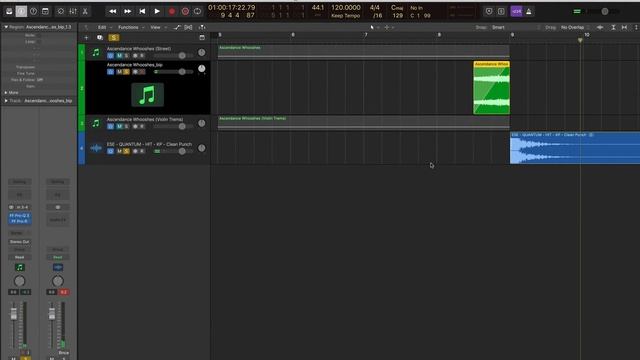The width and height of the screenshot is (640, 360).
Task: Click the large green music note icon
Action: (148, 95)
